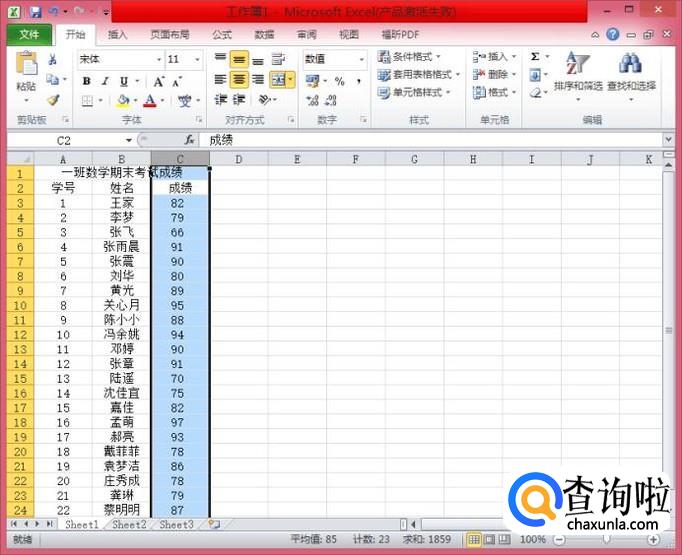Open the font size dropdown

click(x=197, y=60)
